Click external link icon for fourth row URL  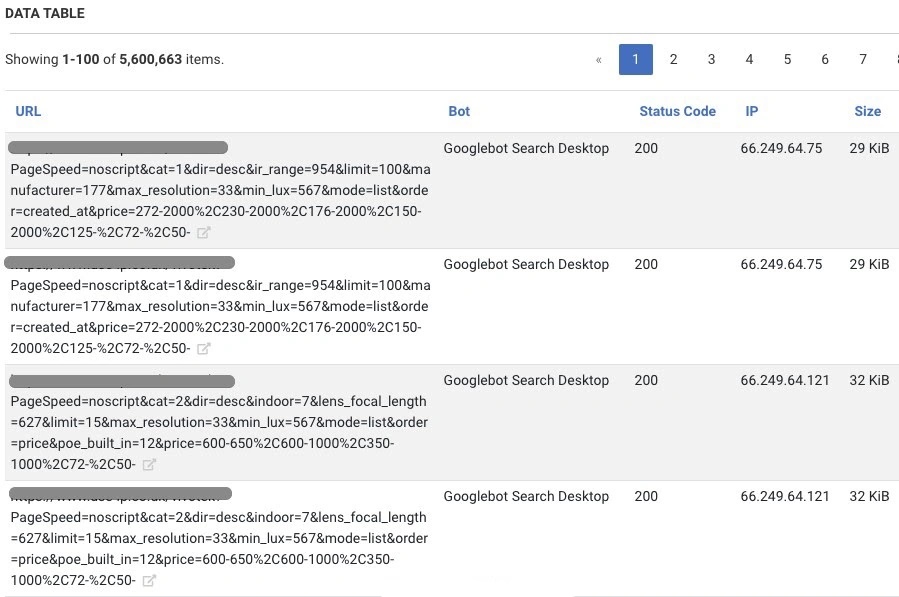149,581
